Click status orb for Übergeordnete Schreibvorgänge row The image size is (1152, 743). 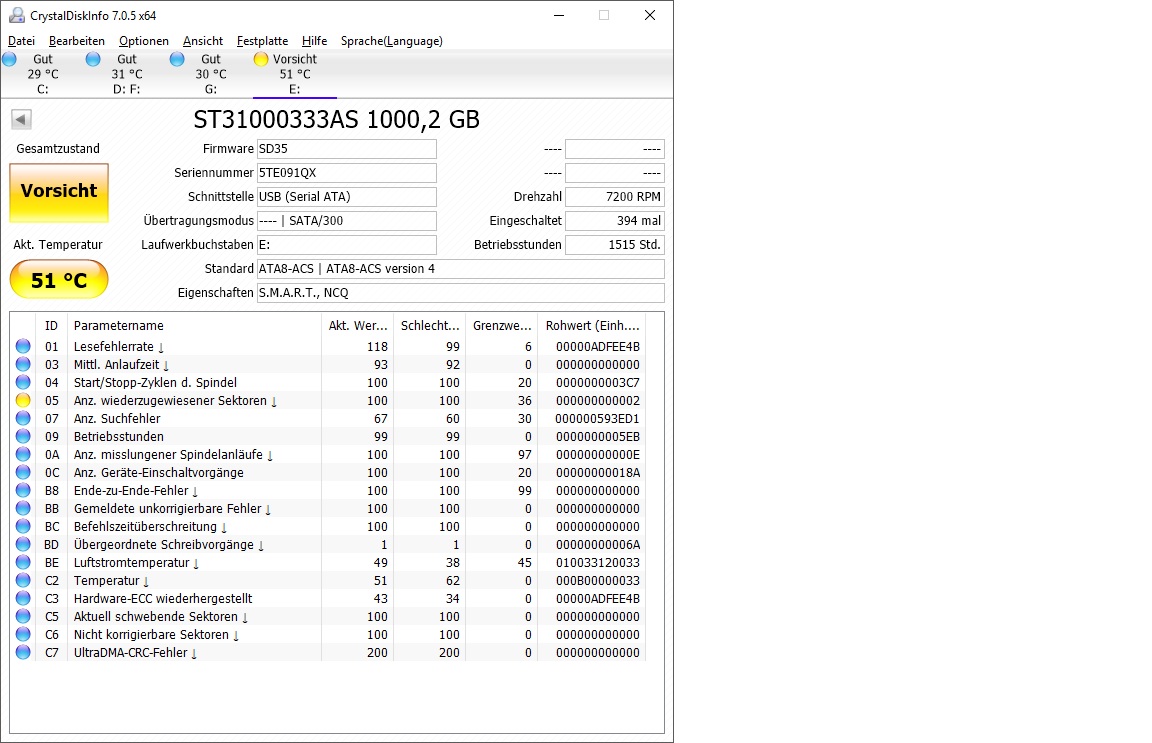pos(24,545)
